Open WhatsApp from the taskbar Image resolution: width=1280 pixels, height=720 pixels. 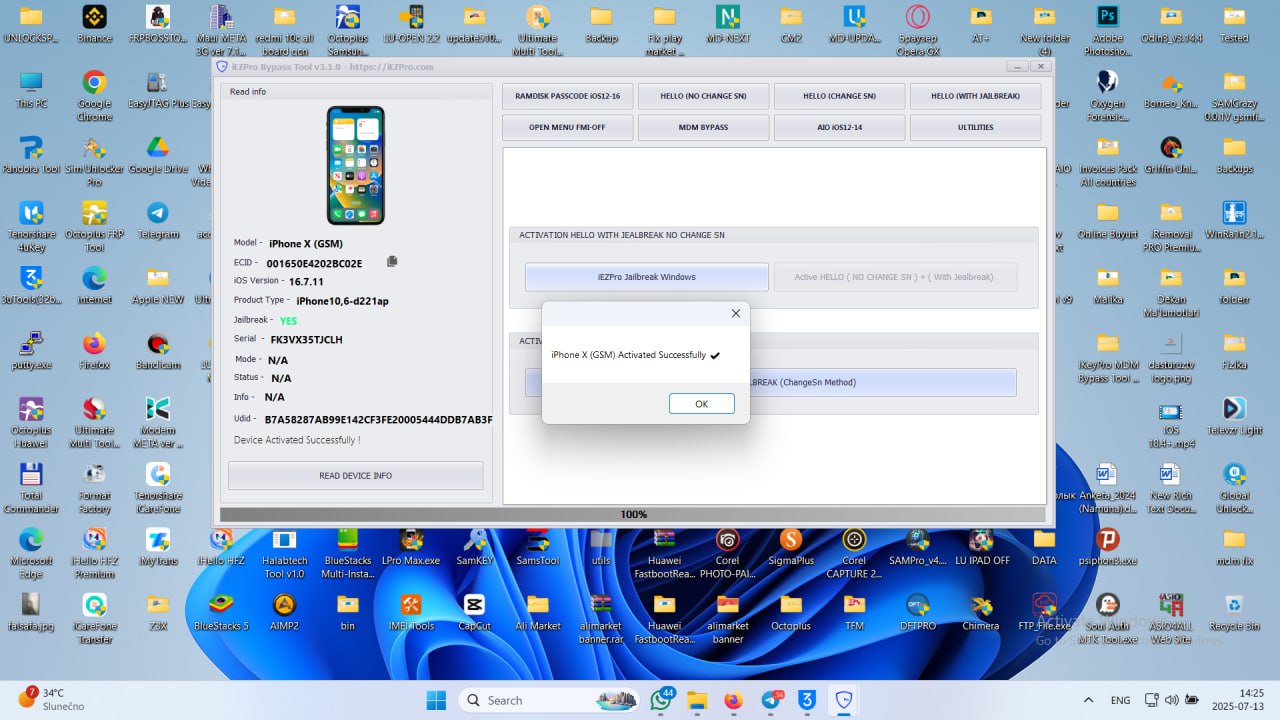point(661,700)
